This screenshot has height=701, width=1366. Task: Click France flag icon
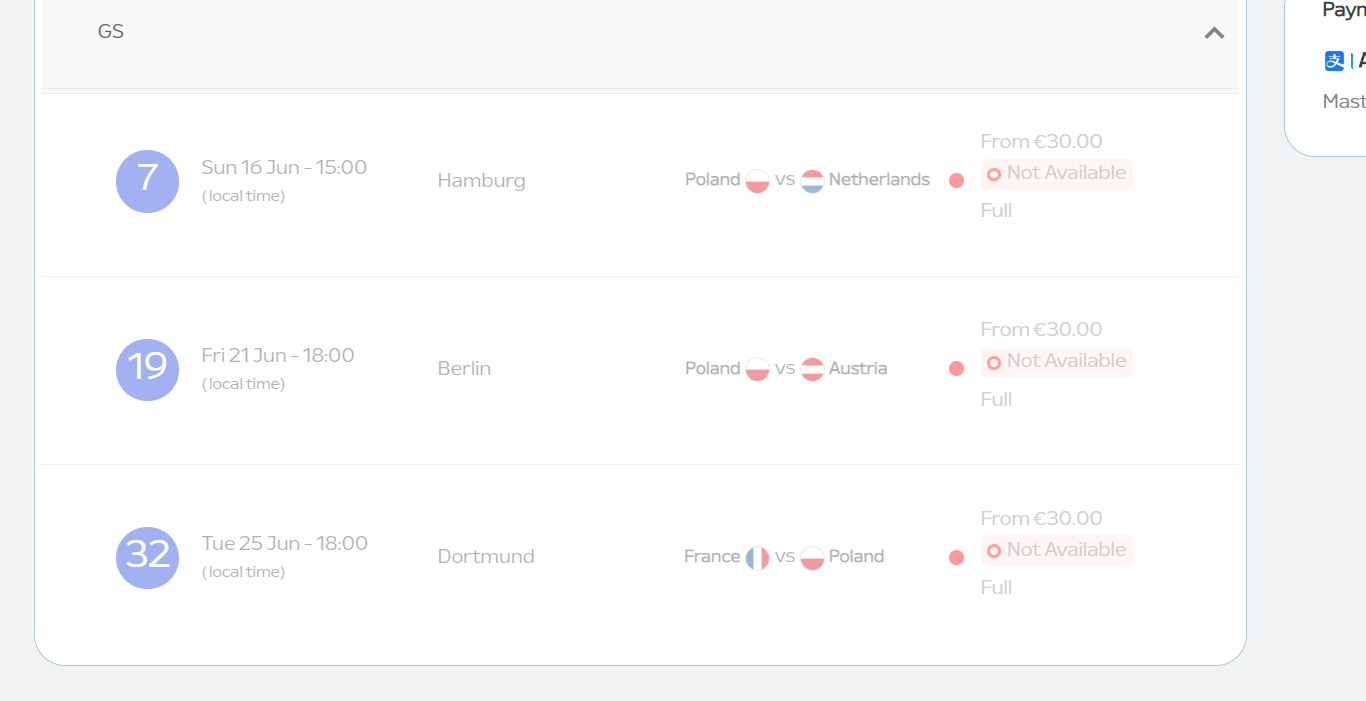click(x=757, y=557)
